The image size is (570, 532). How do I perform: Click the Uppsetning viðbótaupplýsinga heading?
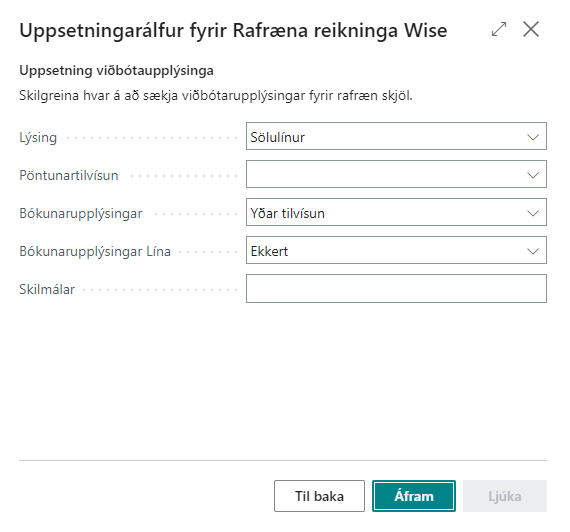(x=116, y=71)
